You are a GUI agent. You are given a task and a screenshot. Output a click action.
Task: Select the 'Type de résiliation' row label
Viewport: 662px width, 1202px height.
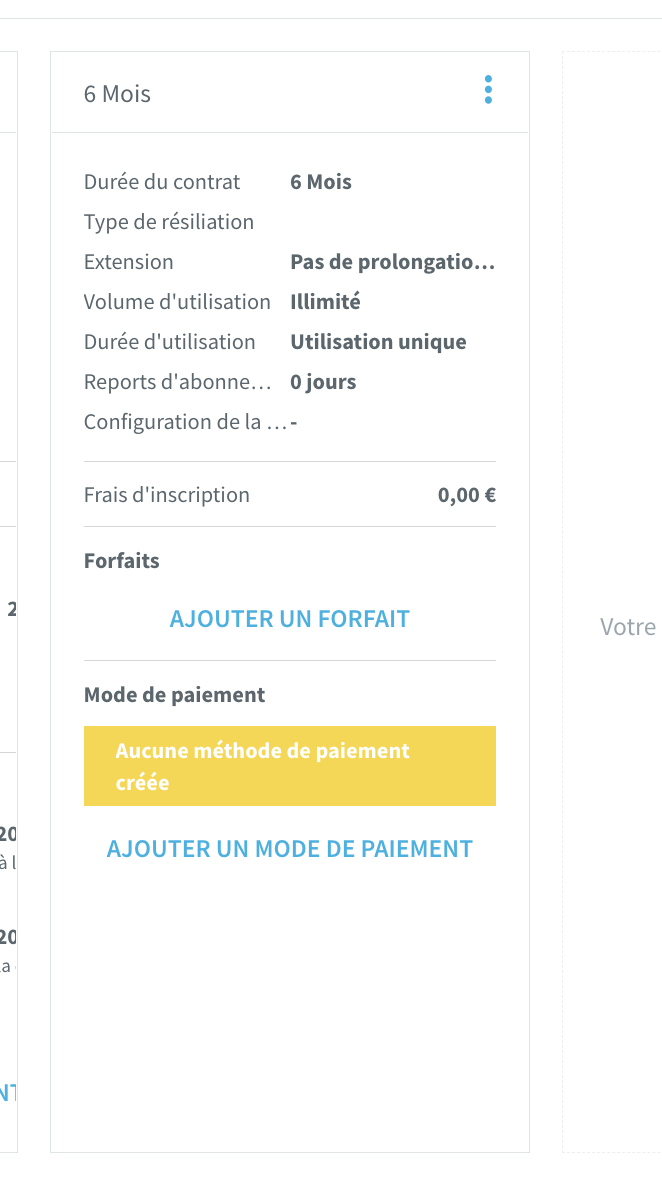(169, 222)
